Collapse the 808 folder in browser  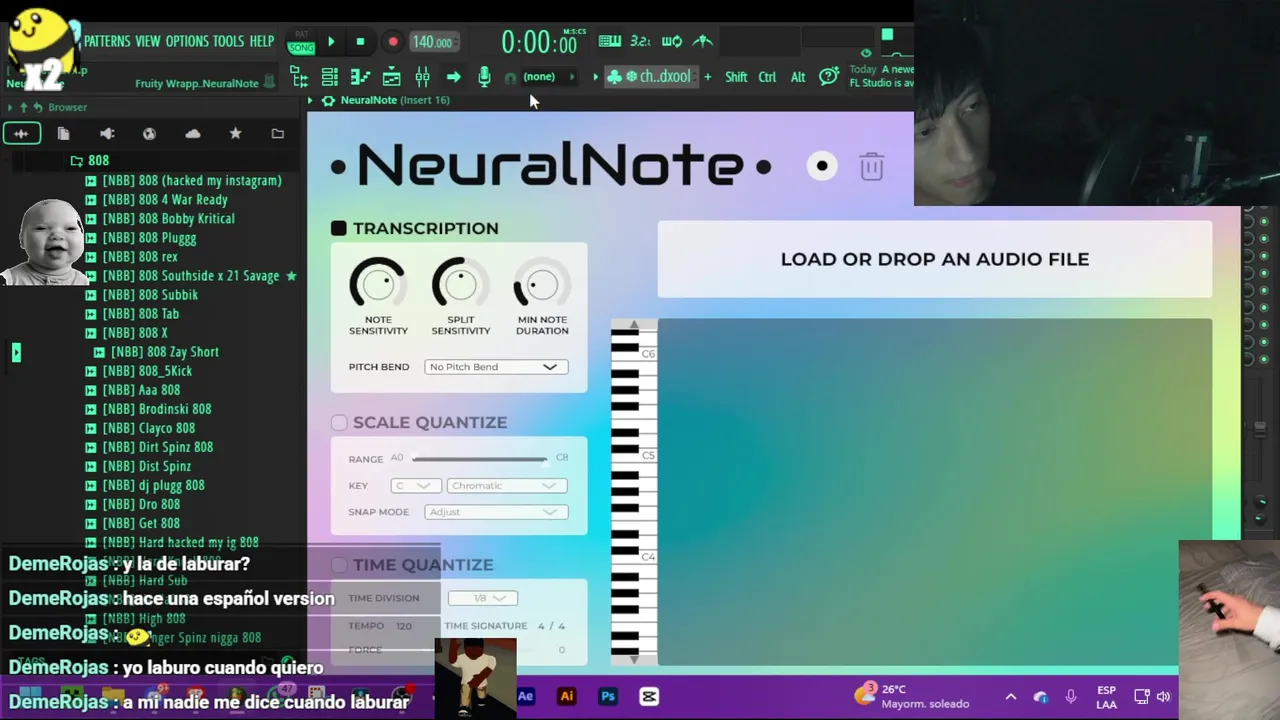pyautogui.click(x=77, y=161)
